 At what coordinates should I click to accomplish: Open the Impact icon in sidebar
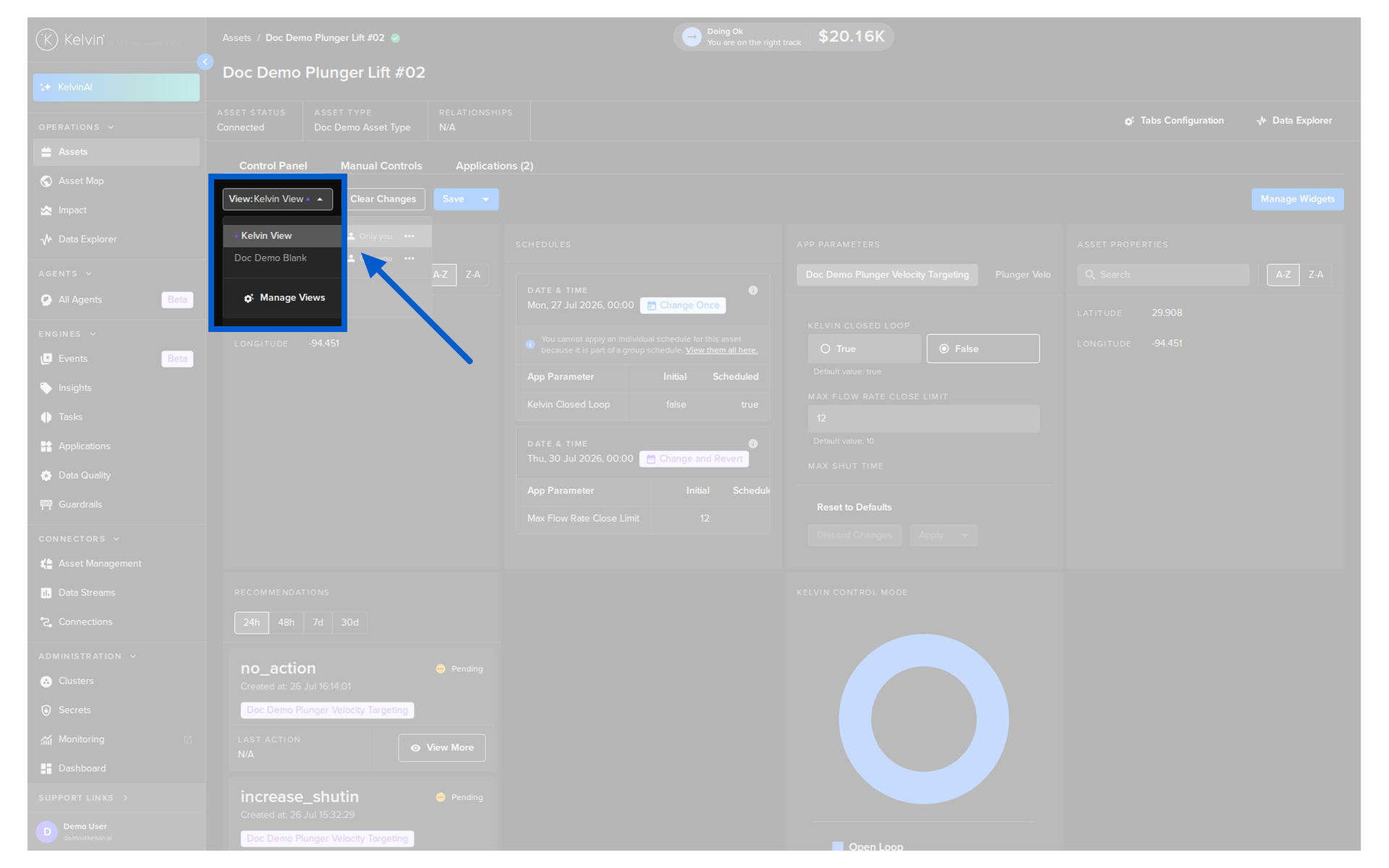pyautogui.click(x=46, y=210)
